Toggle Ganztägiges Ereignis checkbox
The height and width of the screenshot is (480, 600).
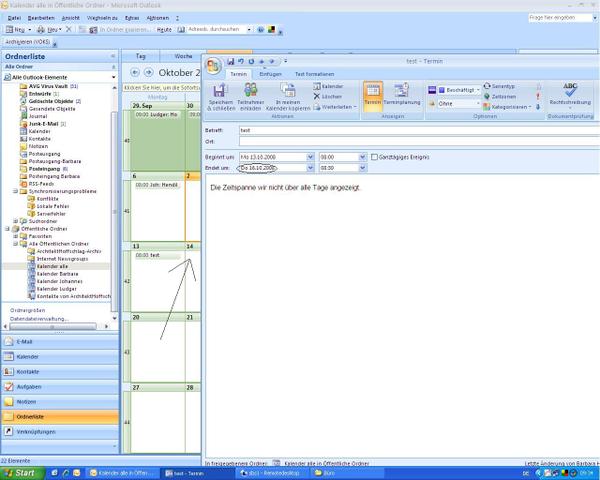click(374, 157)
